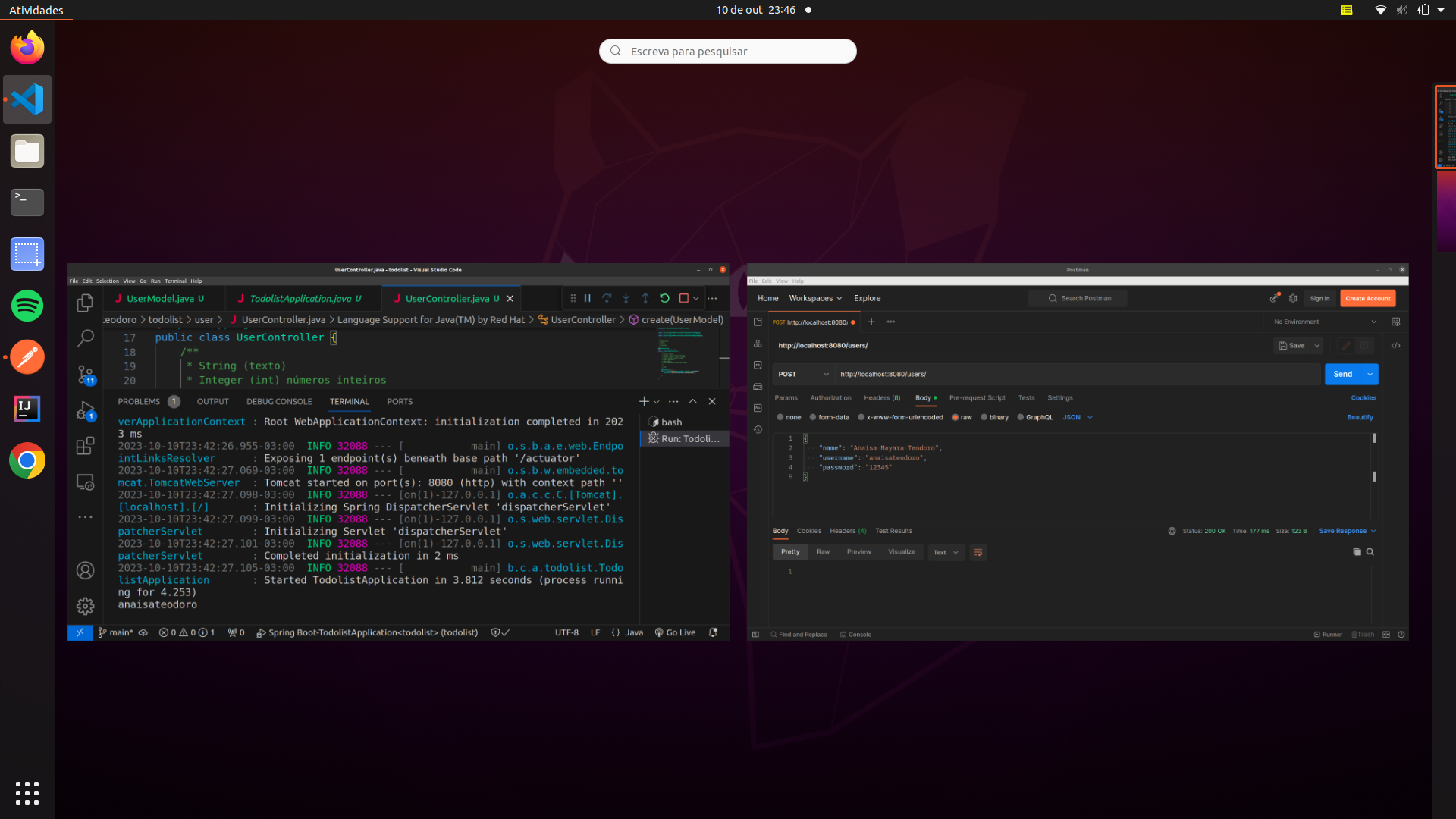Open the Authorization tab in Postman
This screenshot has height=819, width=1456.
point(830,397)
